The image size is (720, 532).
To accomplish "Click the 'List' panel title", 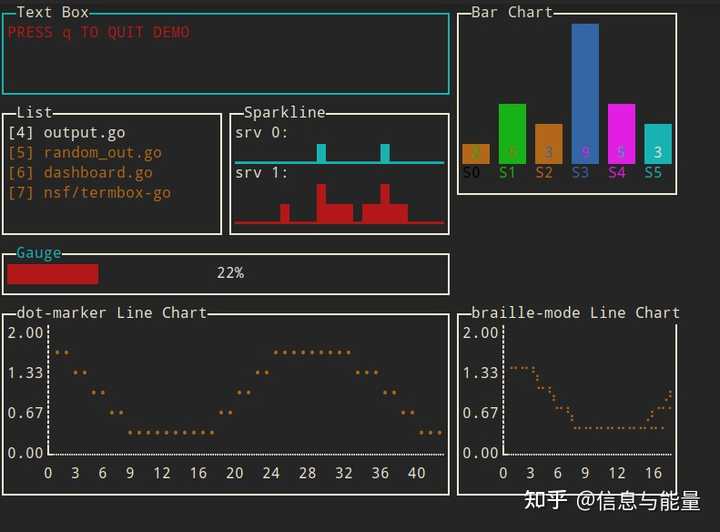I will (34, 112).
